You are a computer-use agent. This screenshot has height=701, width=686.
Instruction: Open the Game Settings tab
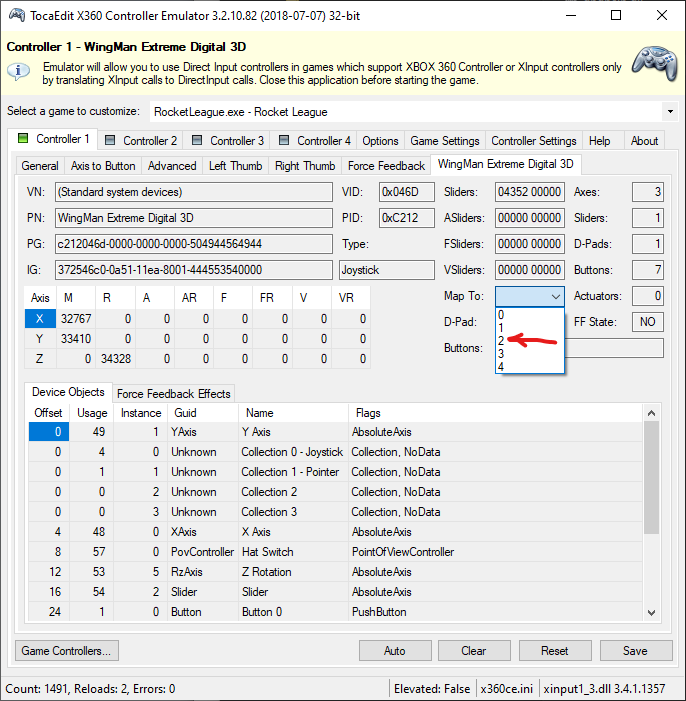pyautogui.click(x=445, y=141)
